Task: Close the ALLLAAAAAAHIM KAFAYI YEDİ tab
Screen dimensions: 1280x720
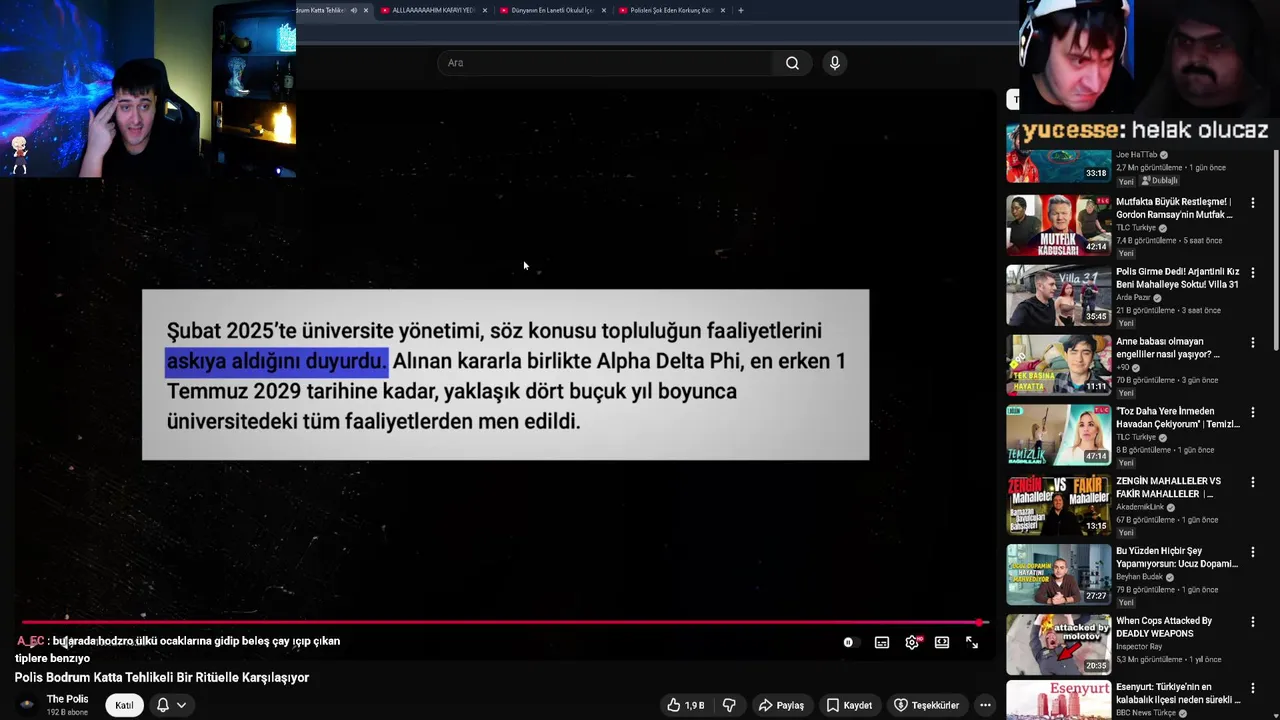Action: [485, 10]
